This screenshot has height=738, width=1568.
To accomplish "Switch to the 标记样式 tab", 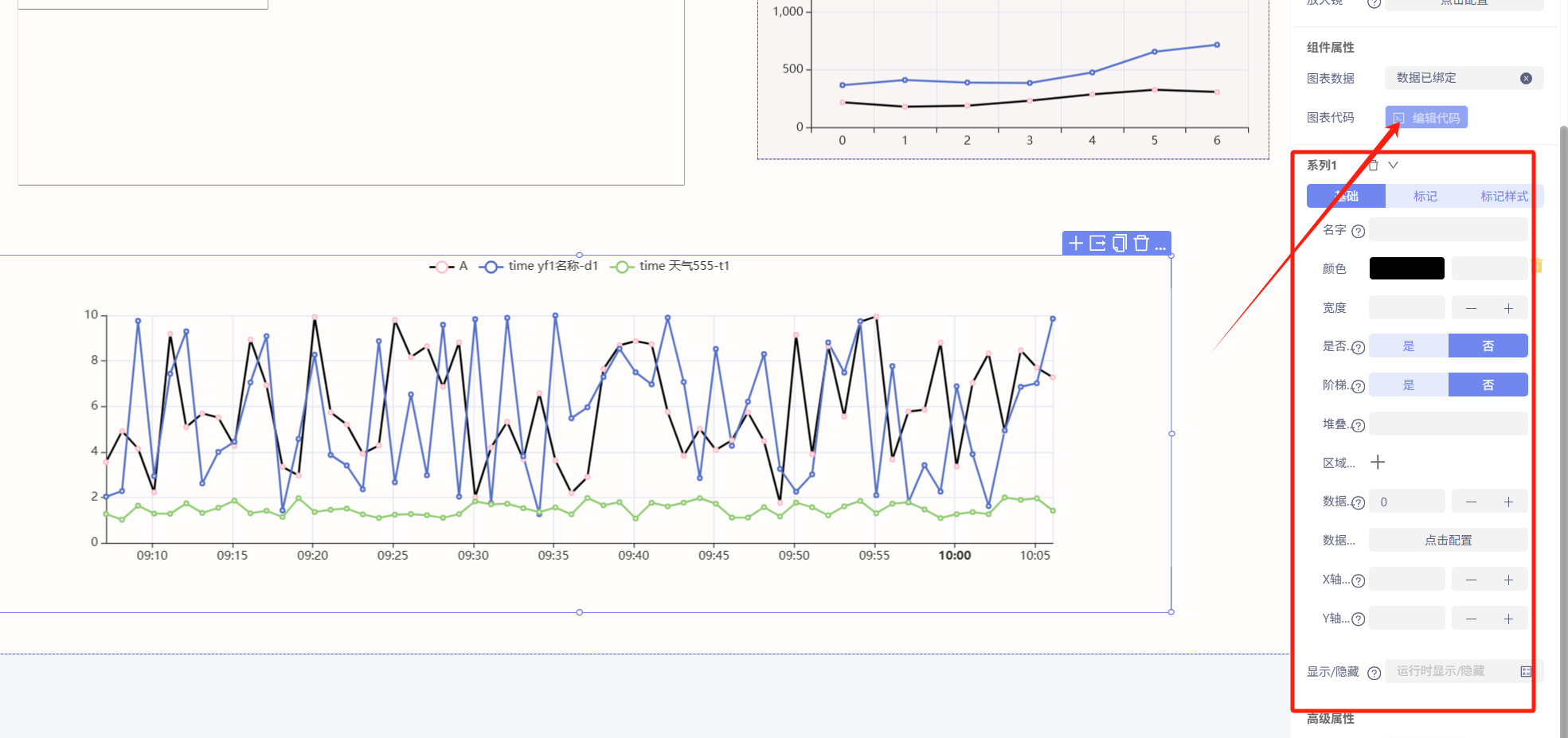I will (1503, 196).
